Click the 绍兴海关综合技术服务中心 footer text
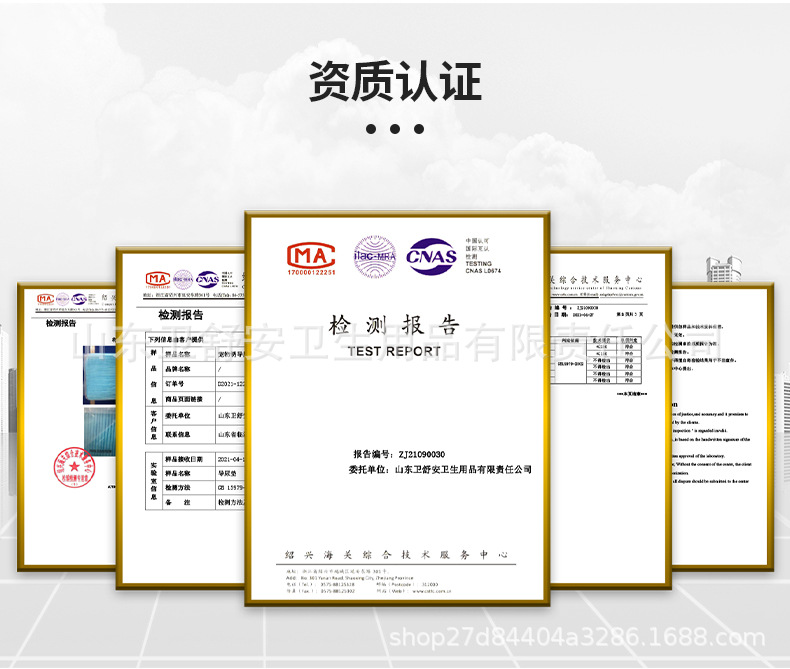 pyautogui.click(x=396, y=555)
